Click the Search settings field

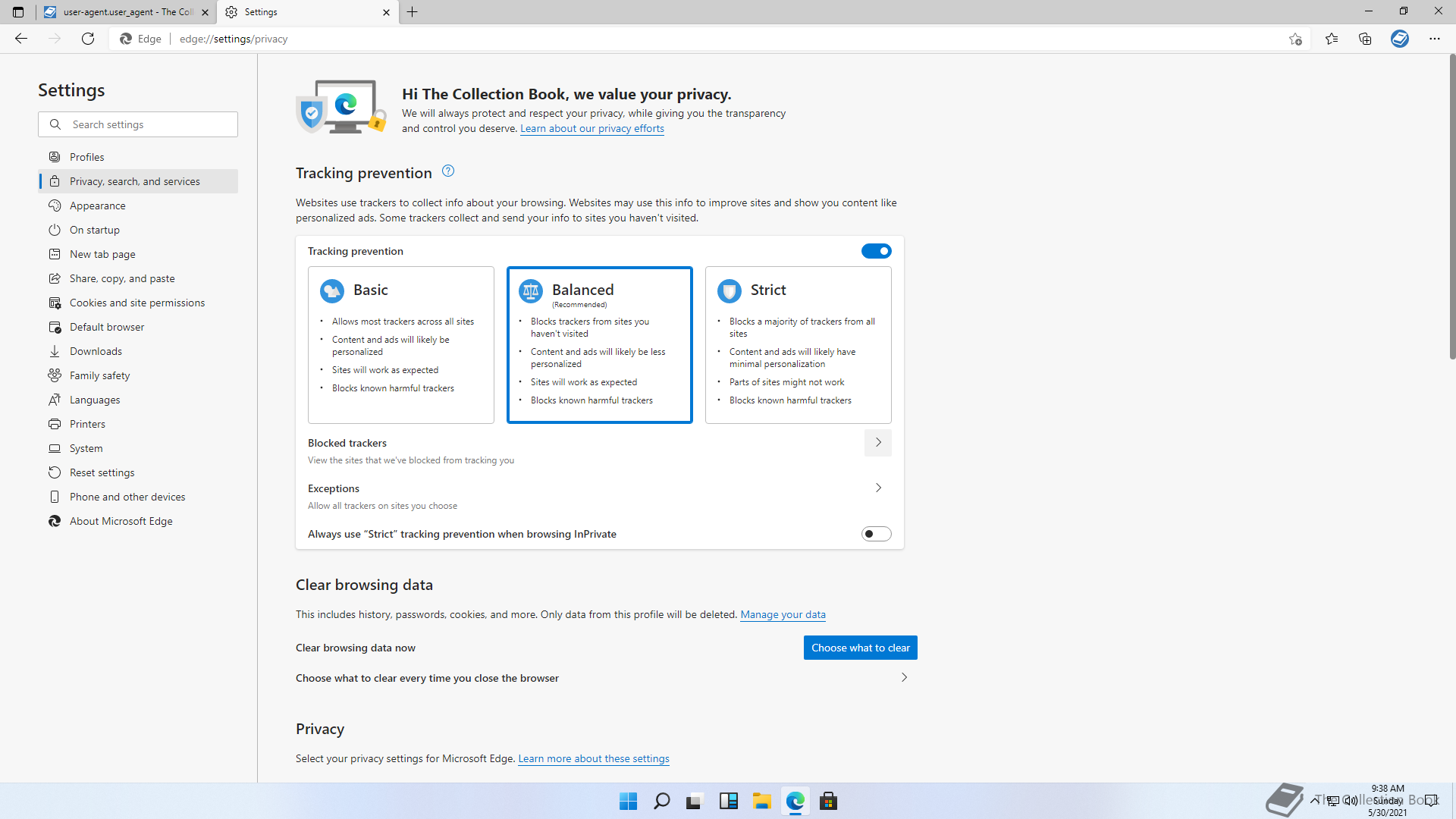pos(138,124)
